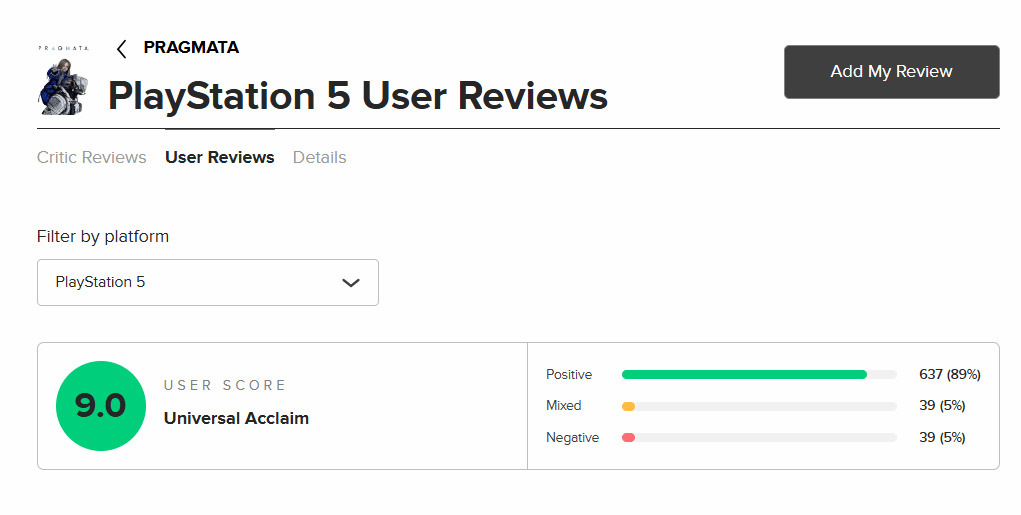1021x515 pixels.
Task: Click the PlayStation 5 User Reviews heading
Action: coord(357,96)
